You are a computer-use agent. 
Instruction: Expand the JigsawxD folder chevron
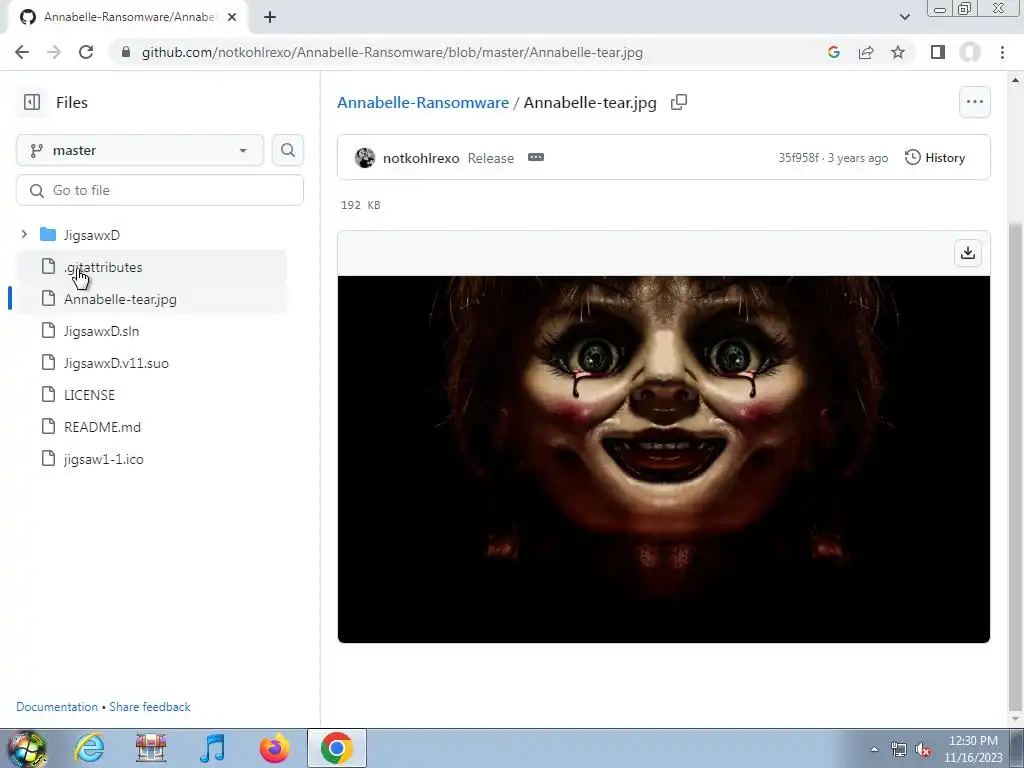(24, 234)
